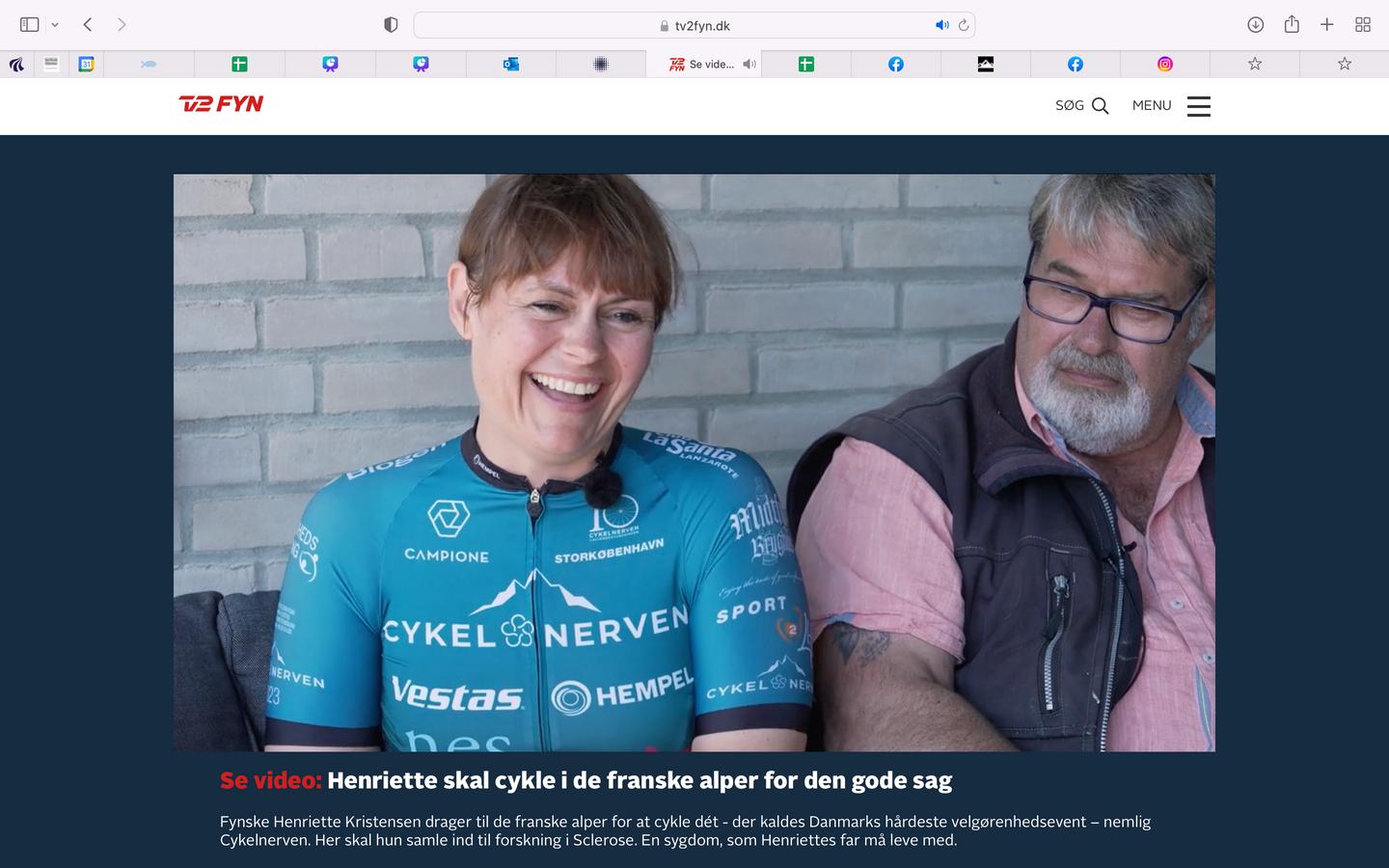Image resolution: width=1389 pixels, height=868 pixels.
Task: Go to the TV2 FYN homepage logo
Action: coord(221,104)
